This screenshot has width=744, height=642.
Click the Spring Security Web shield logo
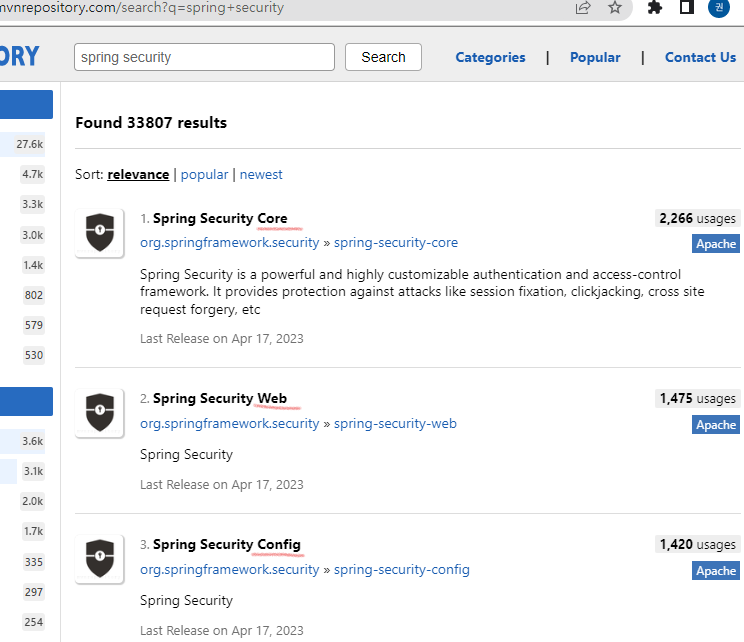(100, 413)
